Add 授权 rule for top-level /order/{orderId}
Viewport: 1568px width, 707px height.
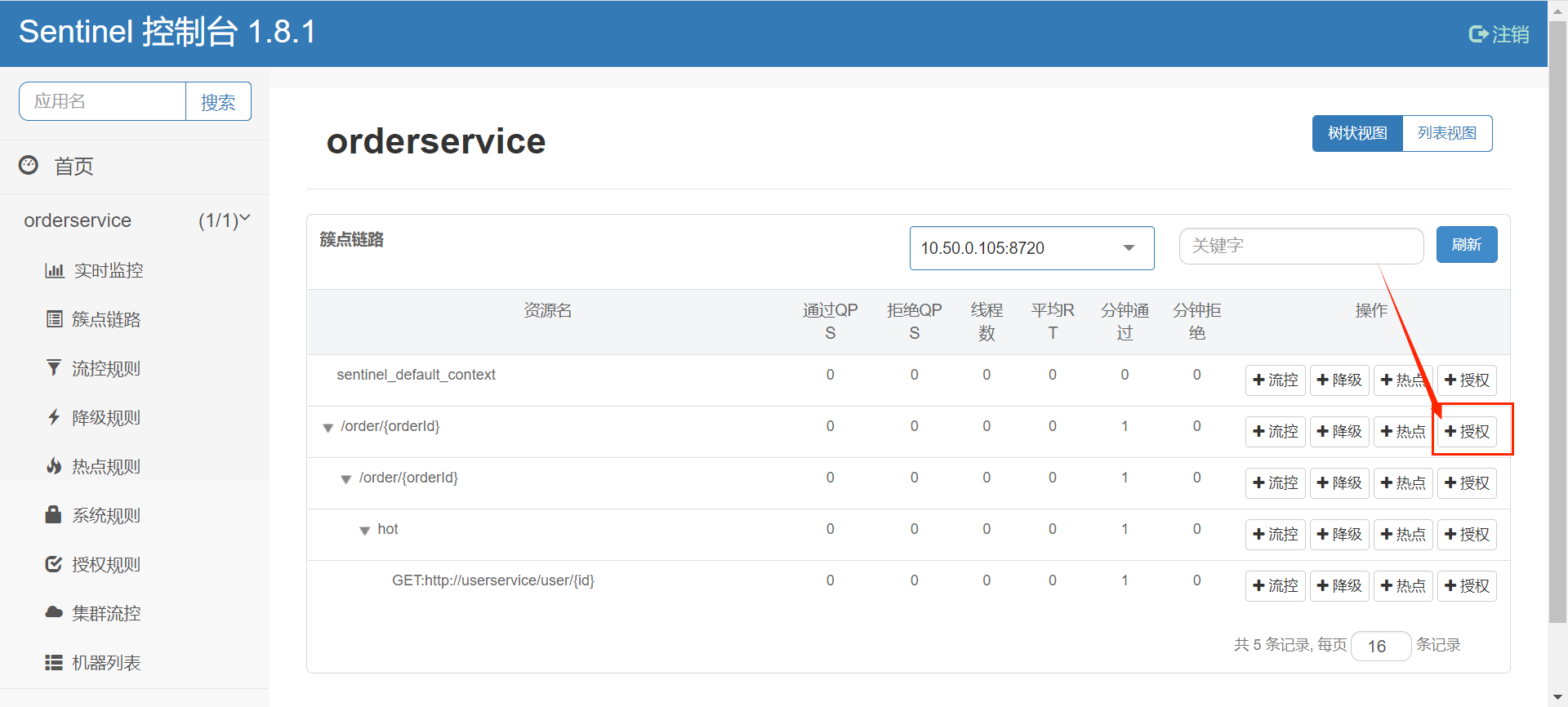click(1467, 431)
